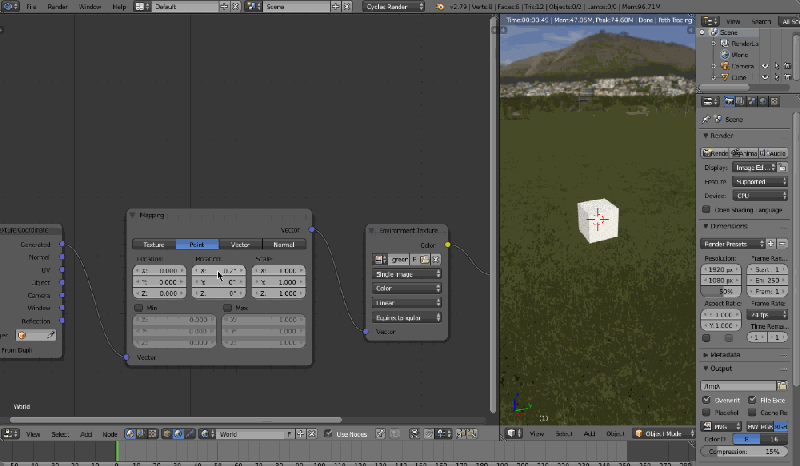The image size is (800, 466).
Task: Toggle Overwrite checkbox in Output panel
Action: tap(706, 400)
